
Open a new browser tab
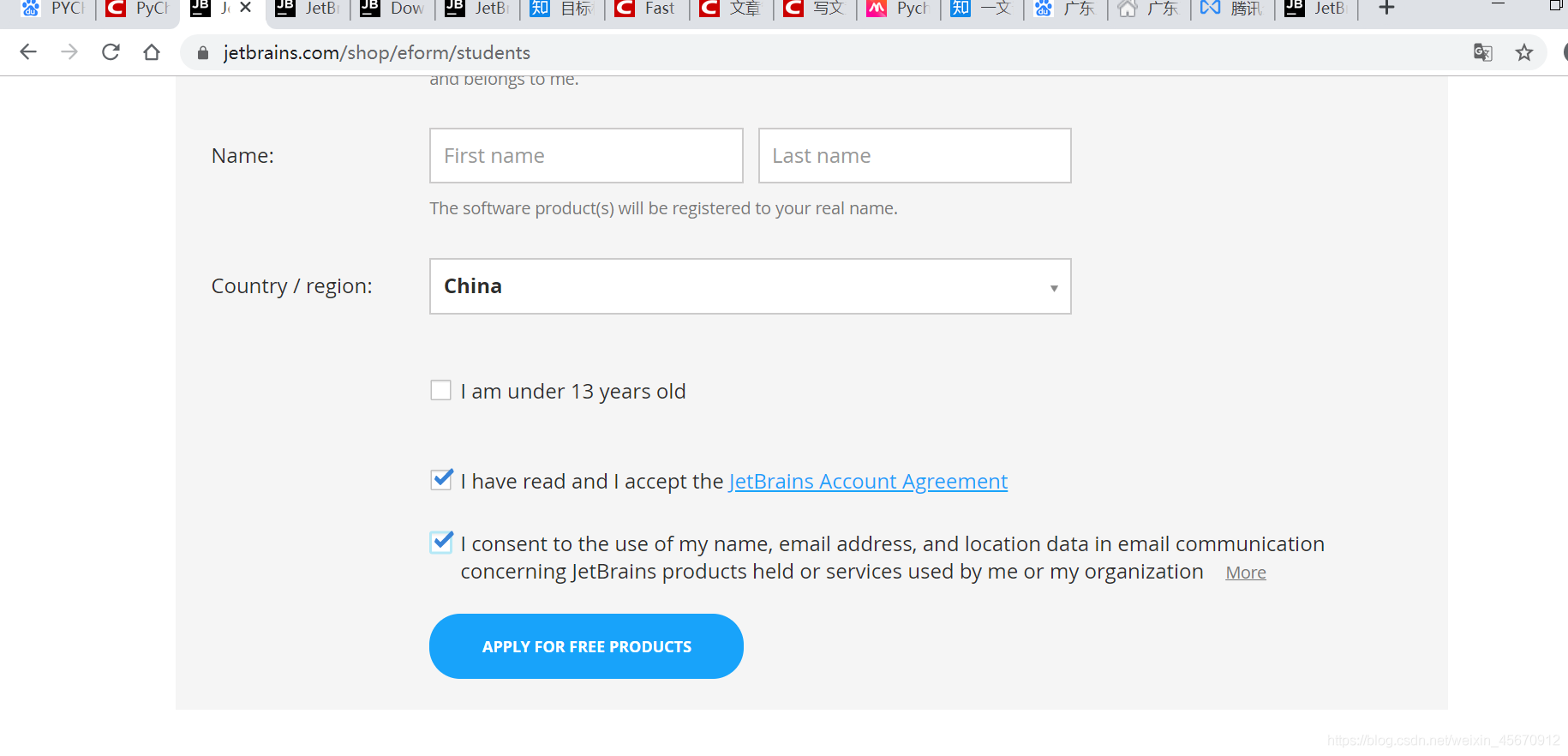click(x=1386, y=9)
